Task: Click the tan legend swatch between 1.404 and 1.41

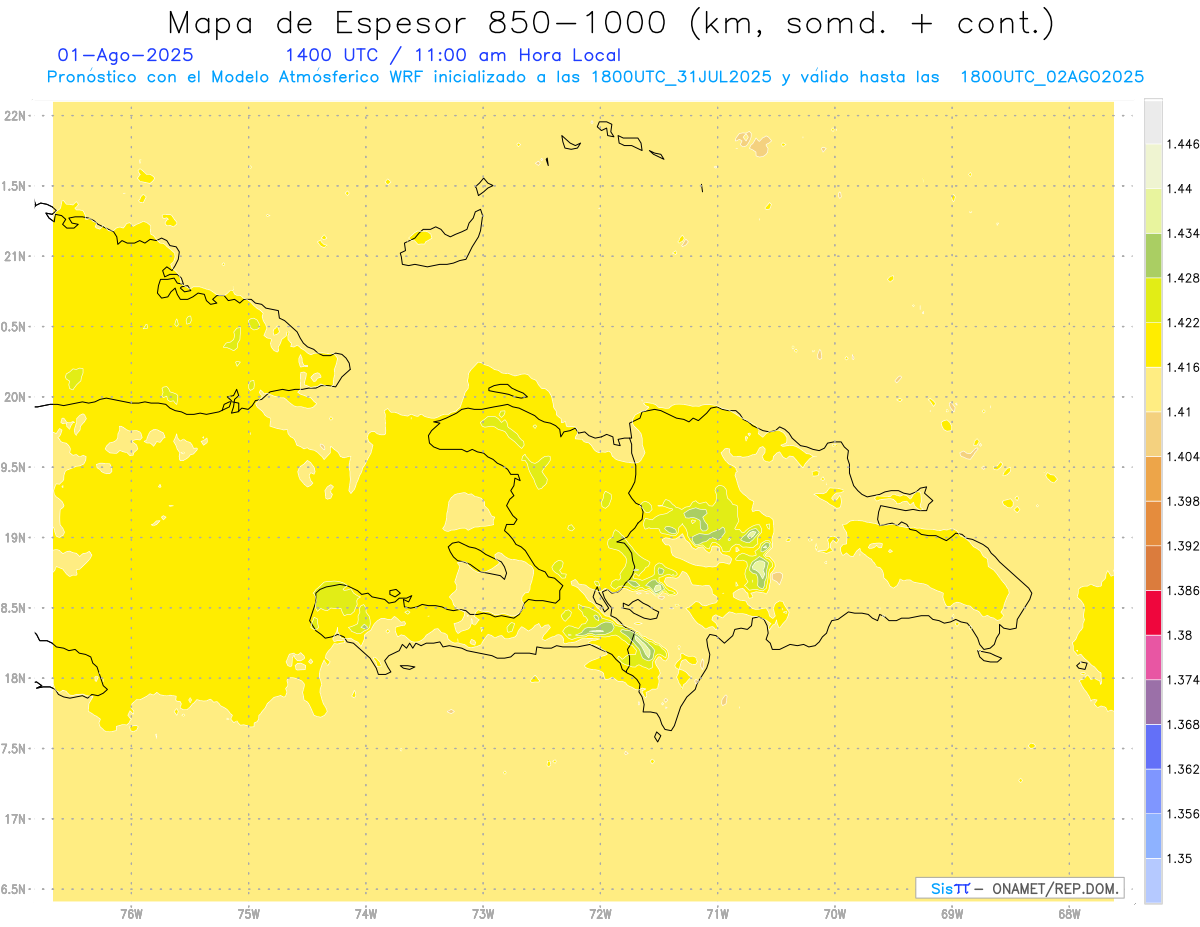Action: coord(1153,433)
